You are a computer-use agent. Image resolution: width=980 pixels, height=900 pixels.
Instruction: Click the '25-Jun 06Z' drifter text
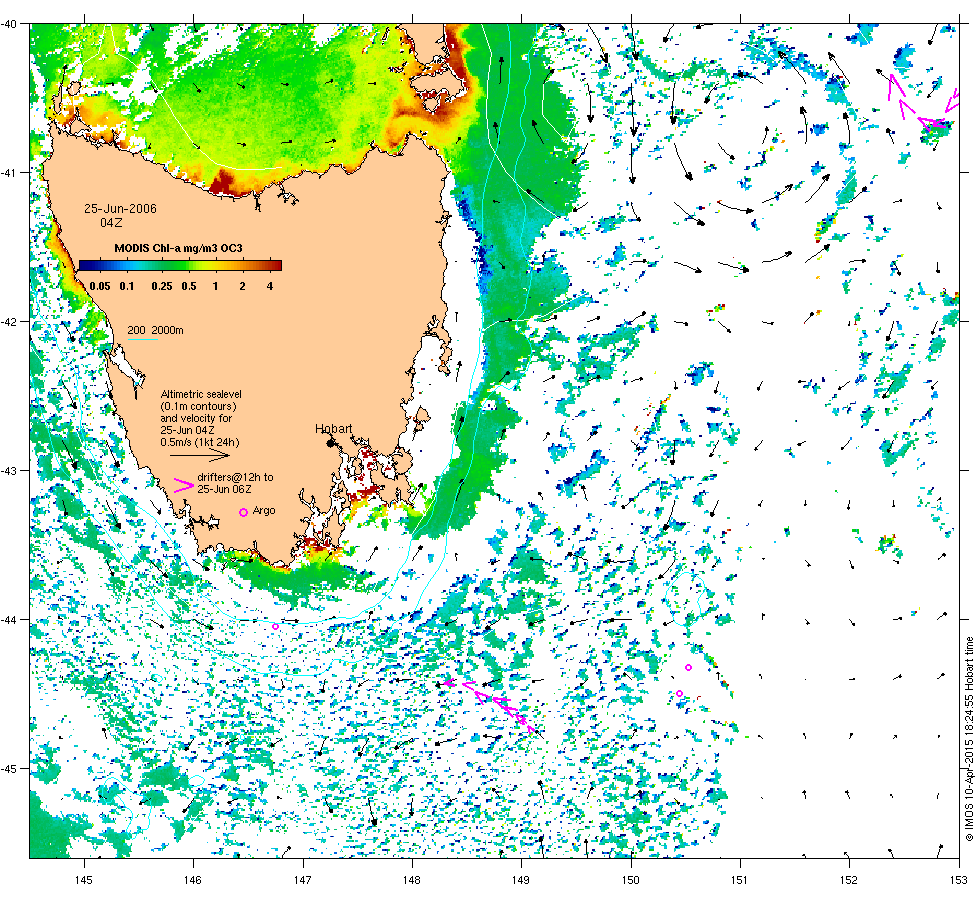pos(224,489)
